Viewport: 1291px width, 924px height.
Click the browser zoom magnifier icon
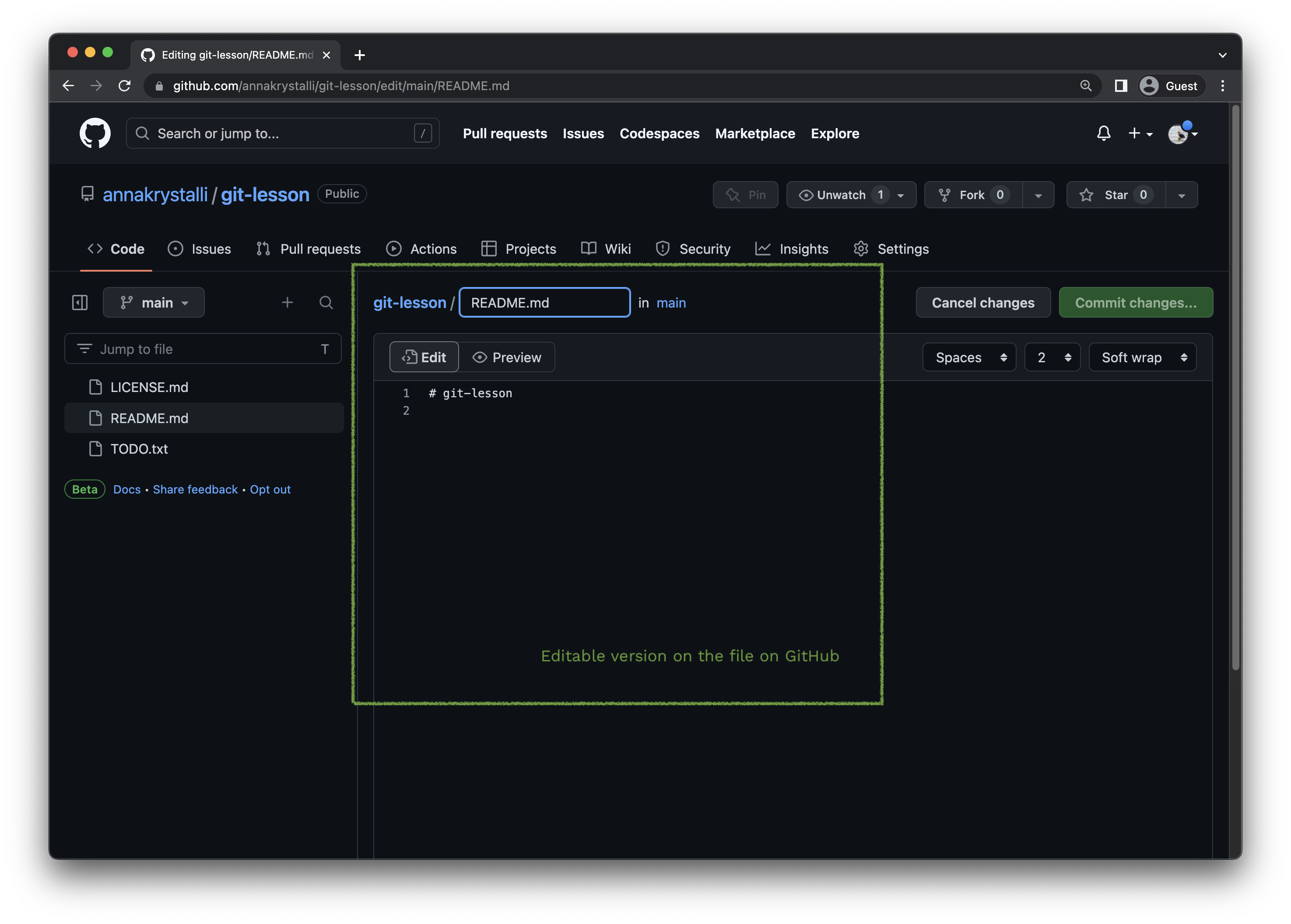[1086, 86]
